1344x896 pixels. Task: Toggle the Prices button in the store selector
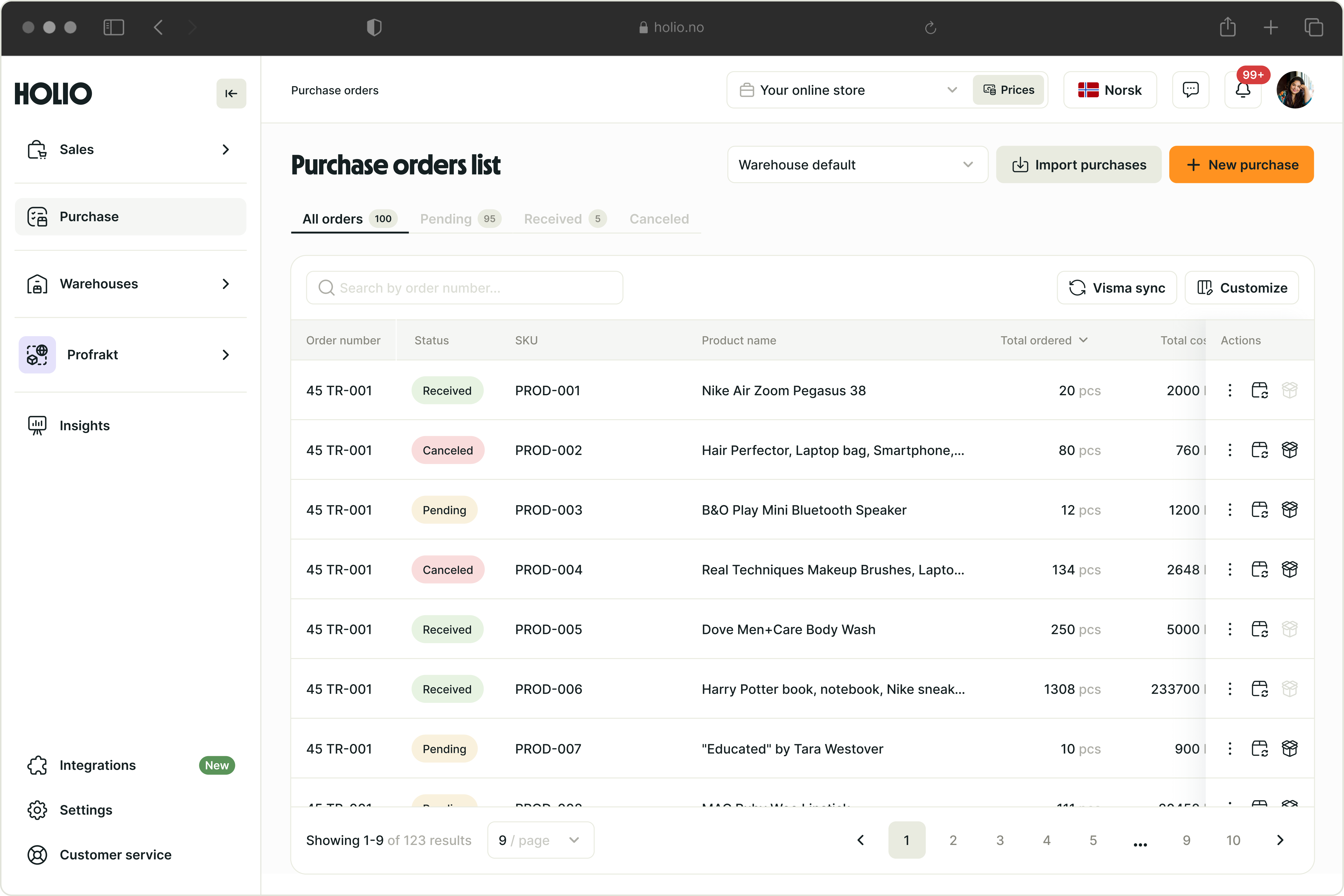pos(1009,90)
